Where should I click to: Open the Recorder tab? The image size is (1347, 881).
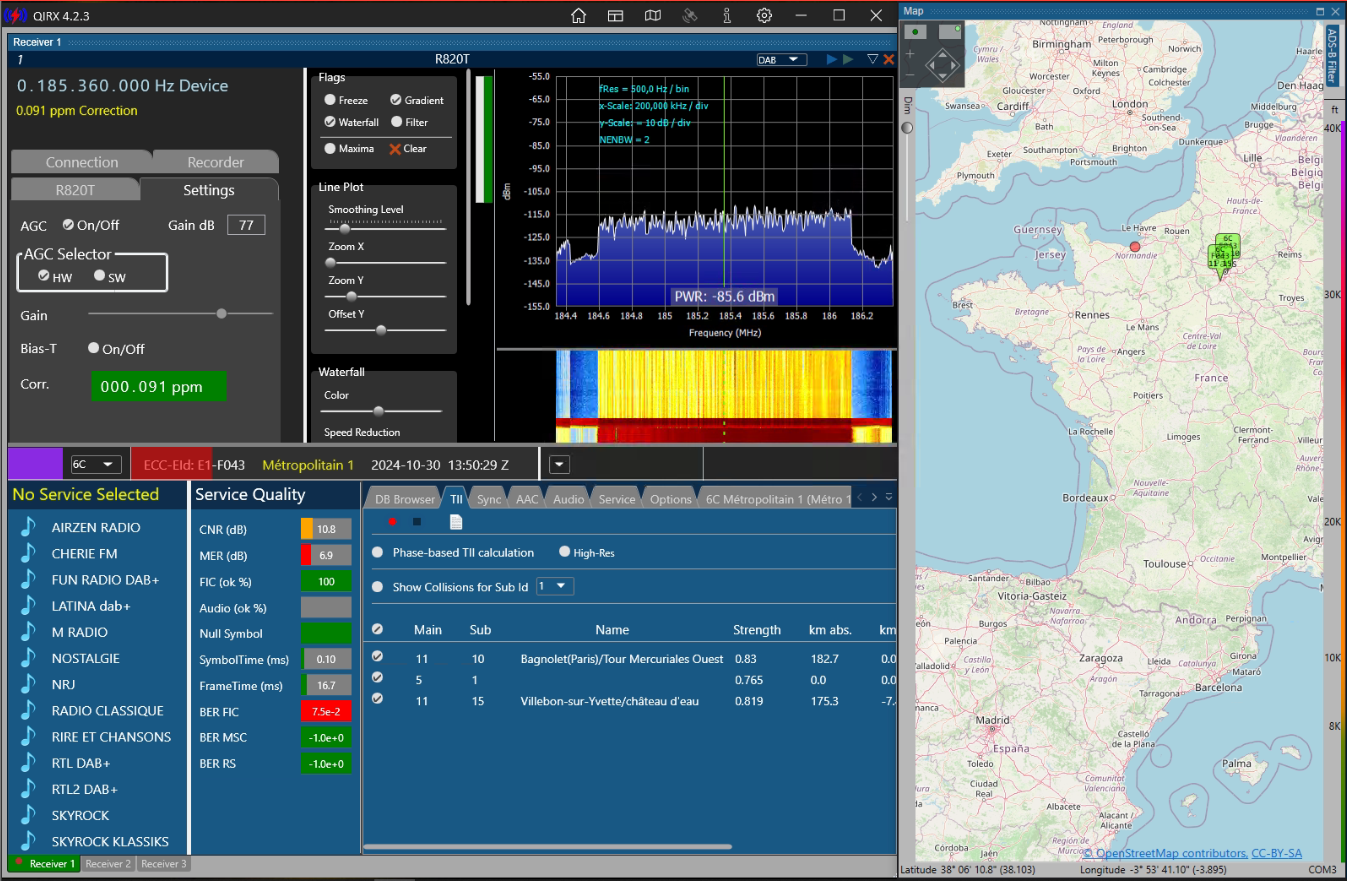tap(215, 162)
